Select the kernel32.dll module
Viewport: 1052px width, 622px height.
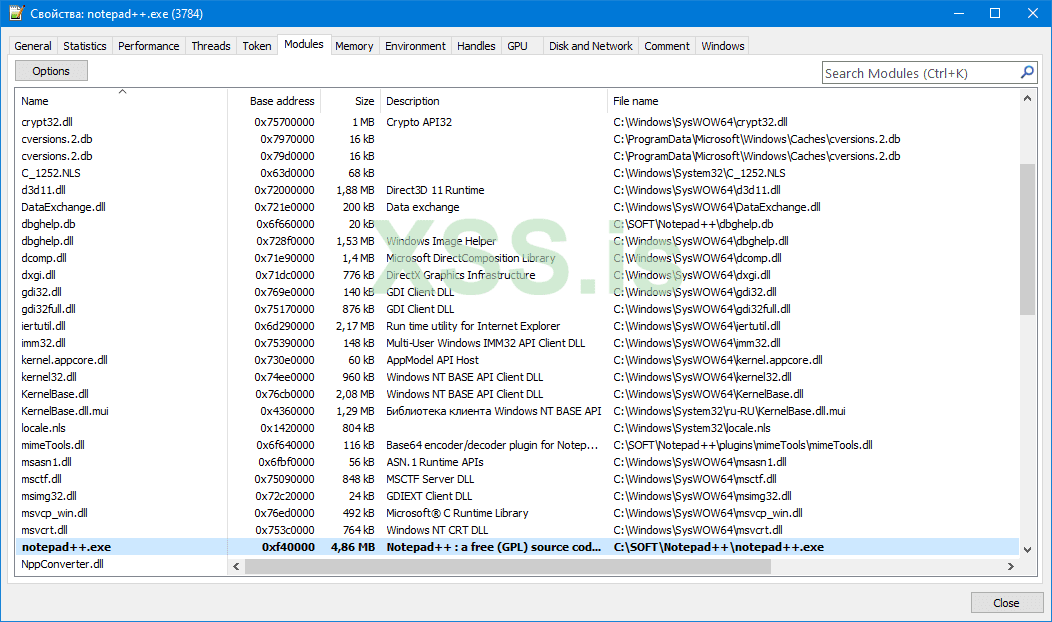click(x=517, y=377)
